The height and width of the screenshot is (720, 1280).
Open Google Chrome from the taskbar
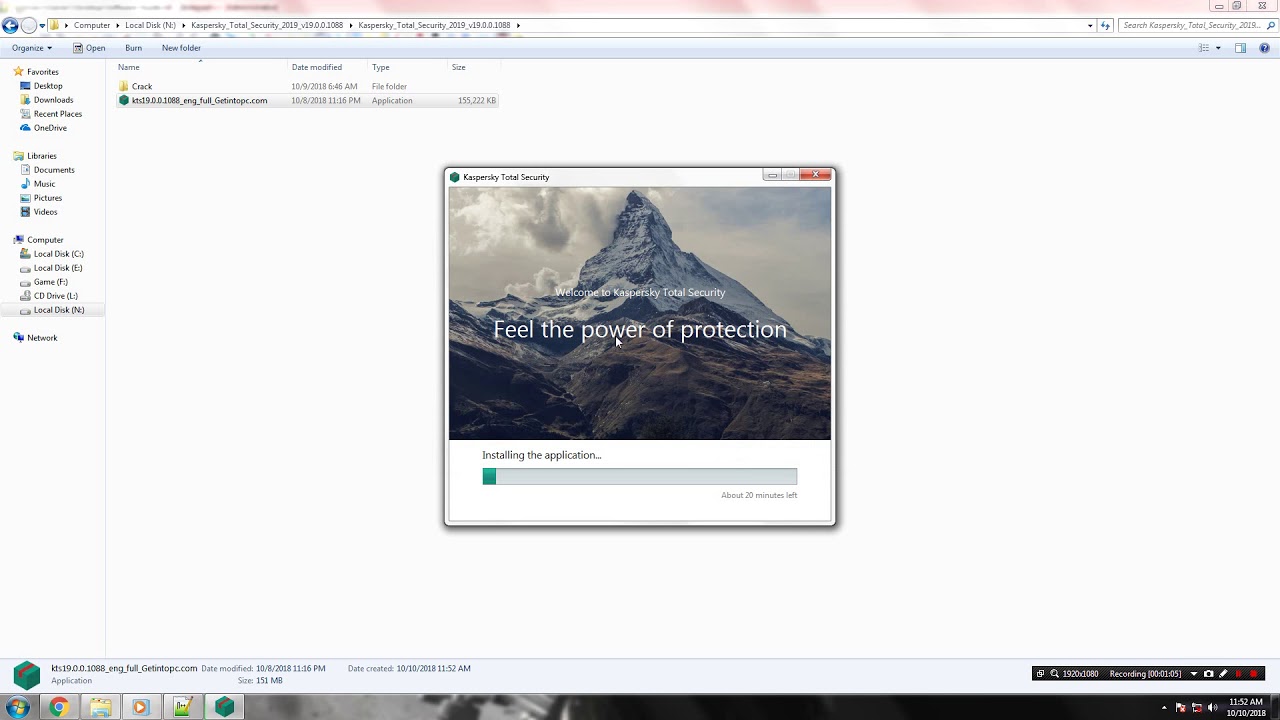click(x=59, y=707)
